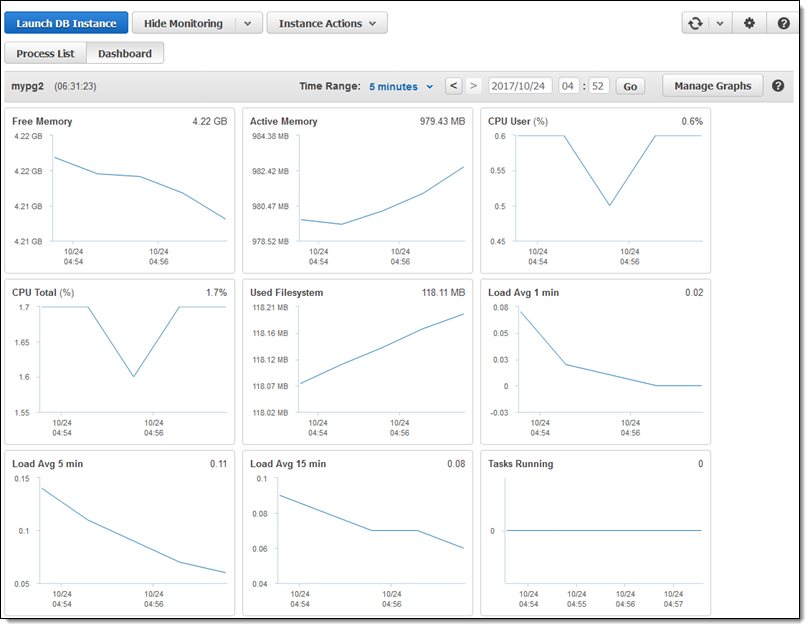Click the date field showing 2017/10/24
The height and width of the screenshot is (629, 810).
click(520, 86)
